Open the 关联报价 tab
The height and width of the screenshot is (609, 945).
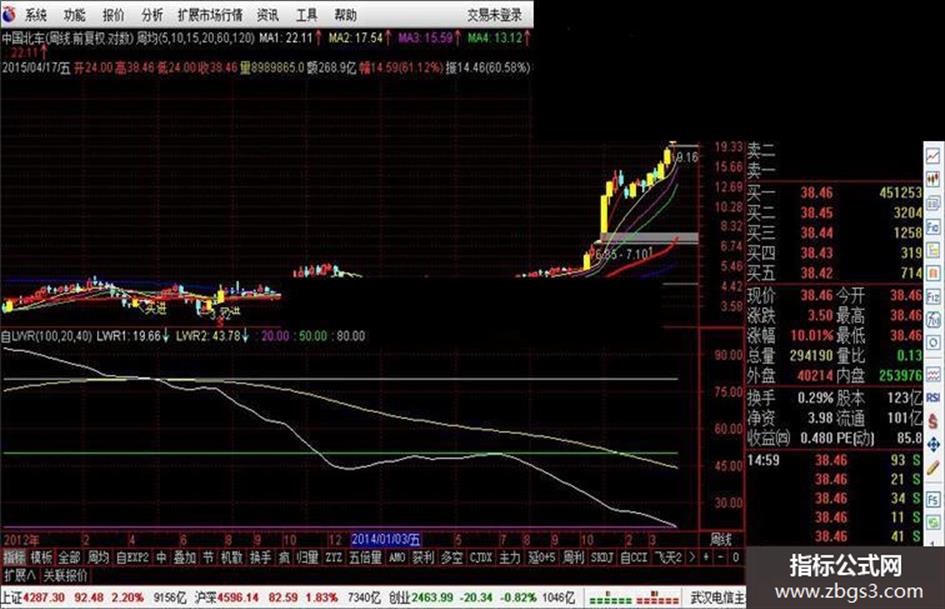64,575
